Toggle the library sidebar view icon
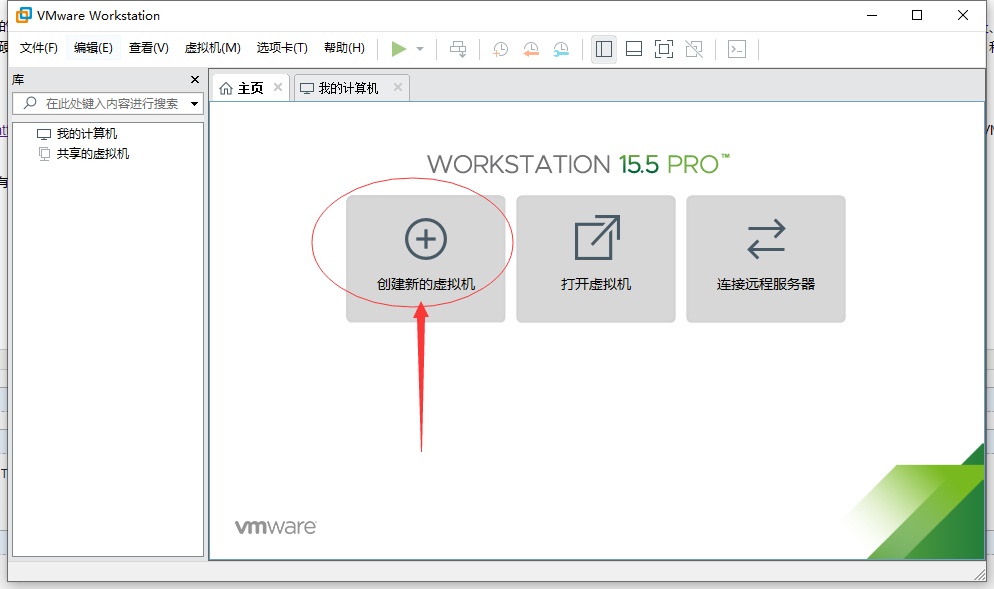The height and width of the screenshot is (589, 994). point(604,49)
